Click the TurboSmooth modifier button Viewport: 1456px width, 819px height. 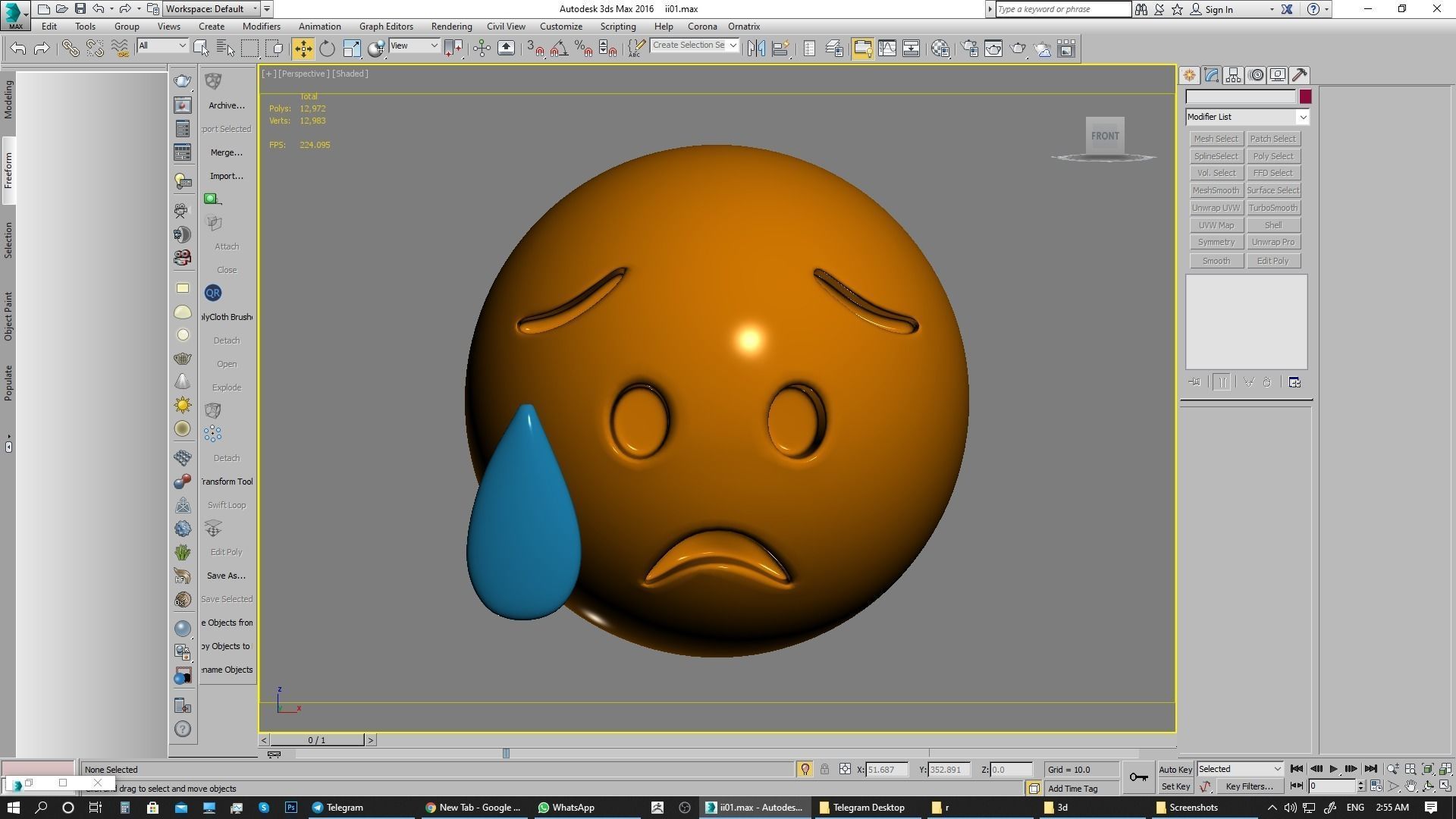(x=1273, y=208)
